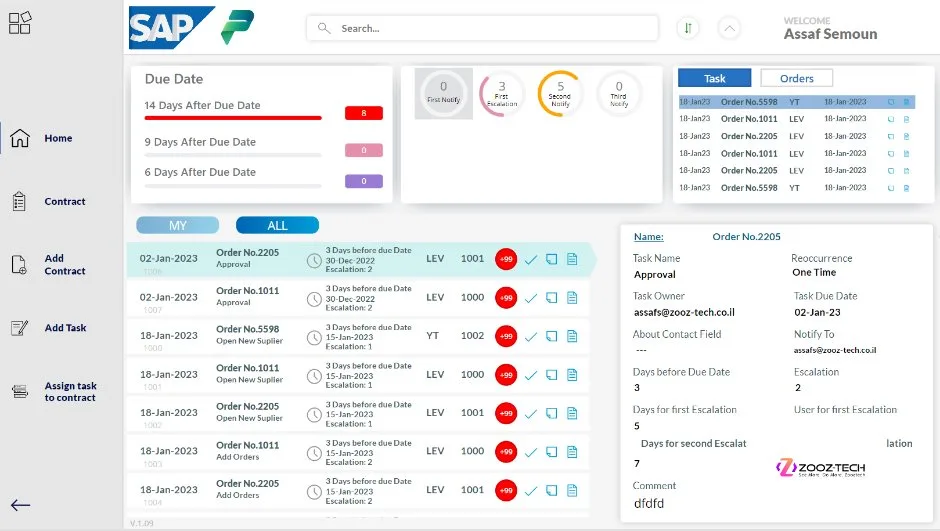Viewport: 940px width, 531px height.
Task: Show MY tasks filter
Action: [177, 225]
